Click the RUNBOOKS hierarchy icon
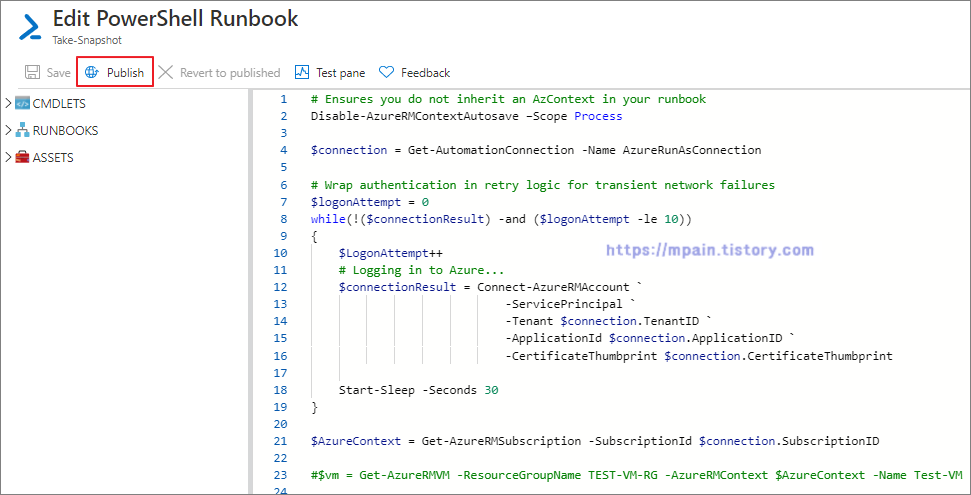 (22, 131)
